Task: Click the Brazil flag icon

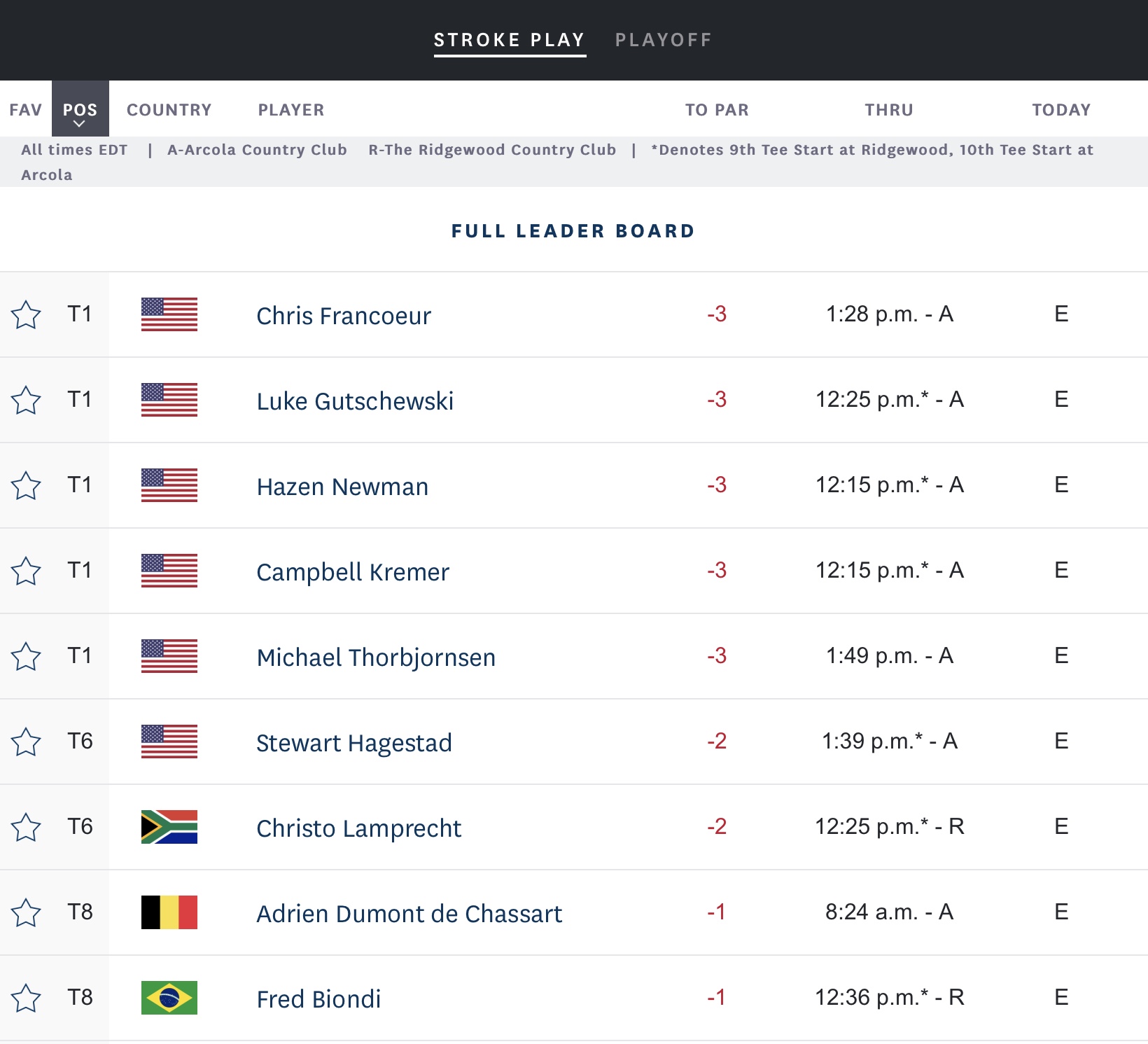Action: click(x=169, y=998)
